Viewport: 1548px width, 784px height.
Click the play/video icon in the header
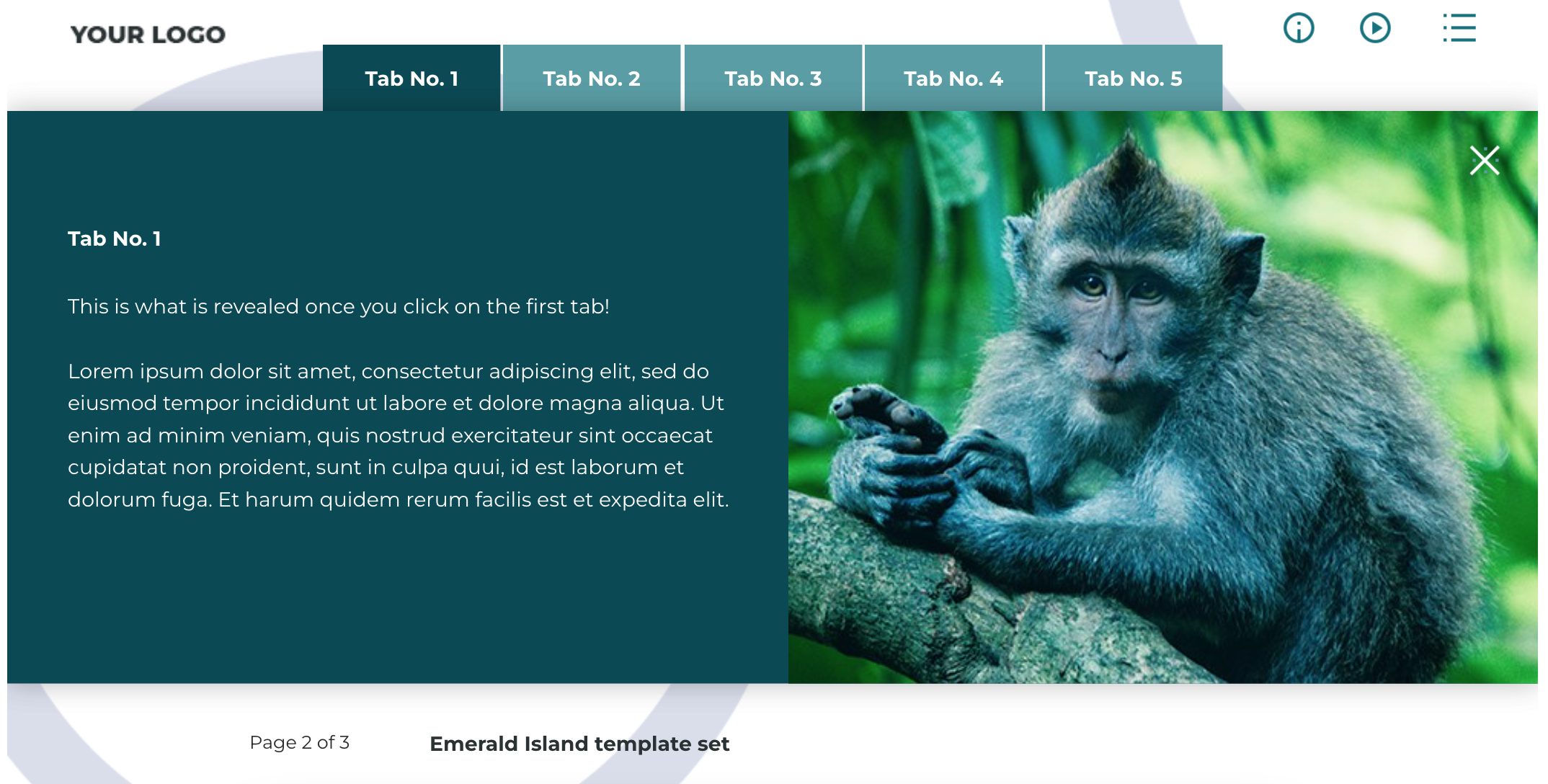(x=1375, y=27)
